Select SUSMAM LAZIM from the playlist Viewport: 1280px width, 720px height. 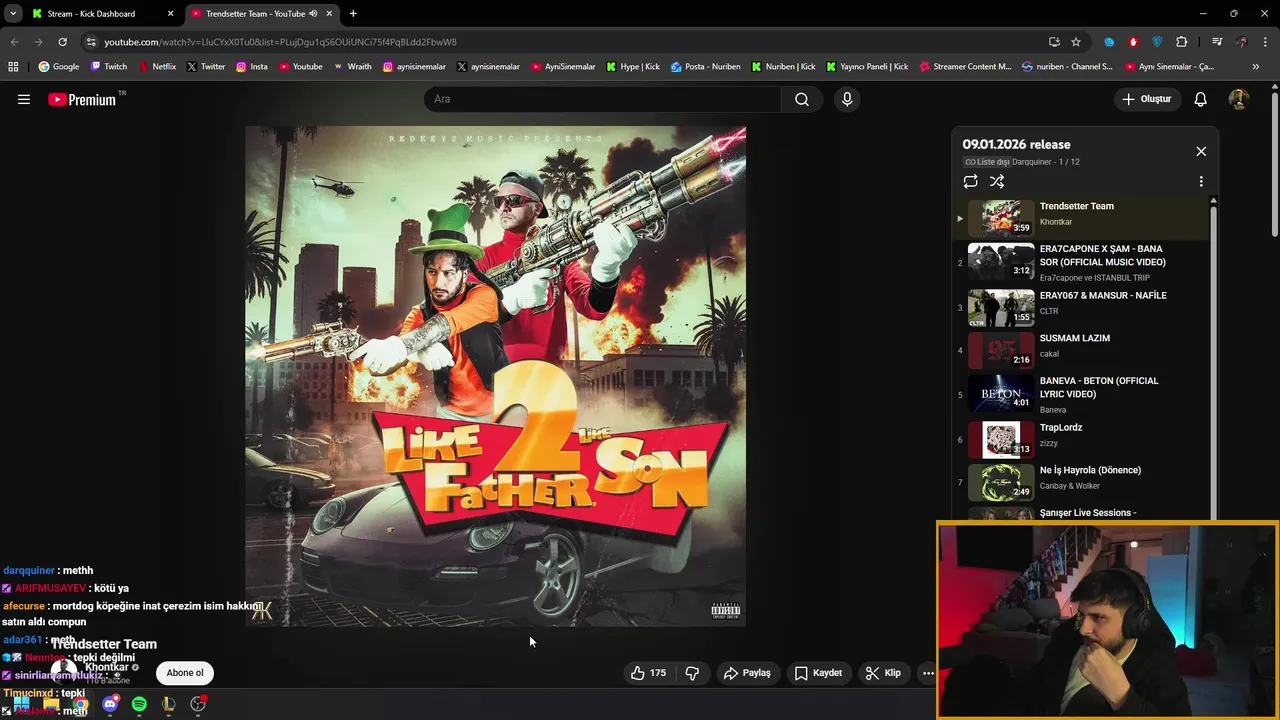tap(1080, 350)
